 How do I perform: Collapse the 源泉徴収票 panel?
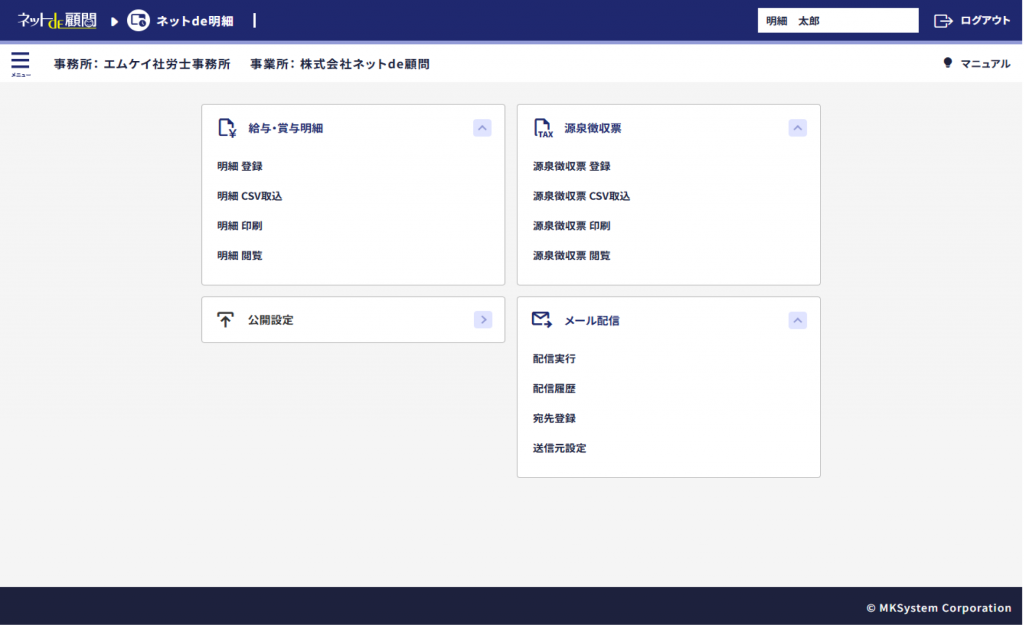click(797, 127)
